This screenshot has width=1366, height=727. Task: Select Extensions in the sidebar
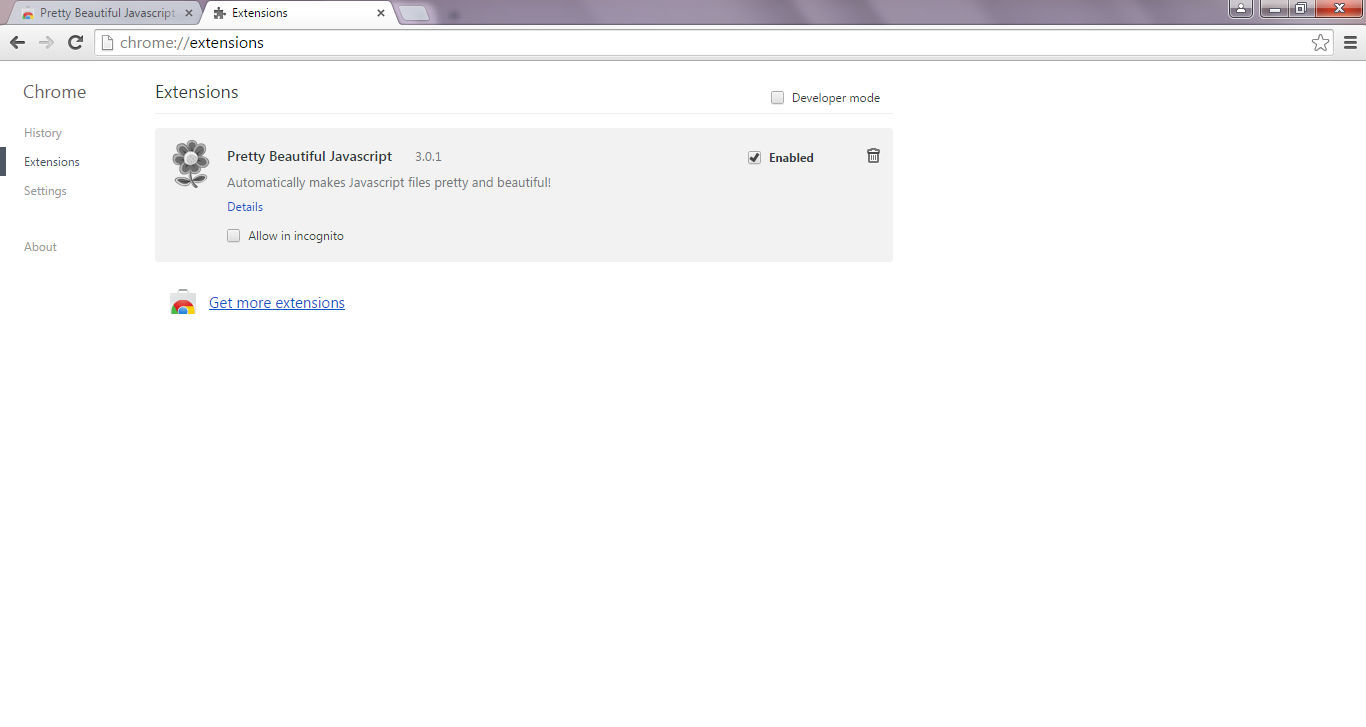(52, 162)
